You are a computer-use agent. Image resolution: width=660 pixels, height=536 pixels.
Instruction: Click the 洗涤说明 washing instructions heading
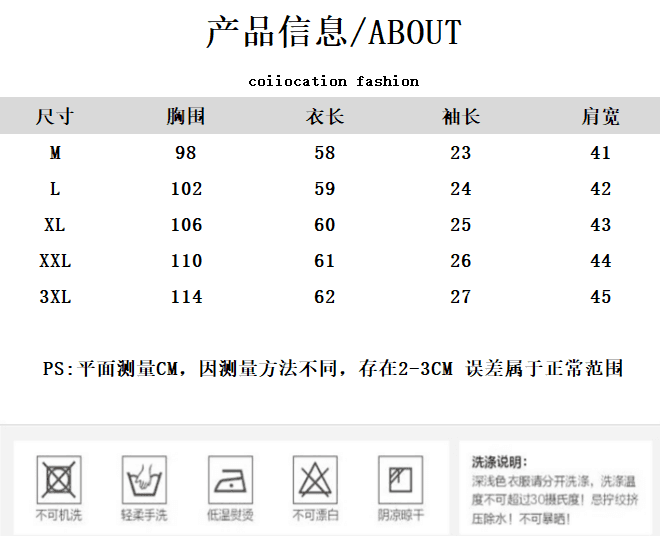point(499,462)
